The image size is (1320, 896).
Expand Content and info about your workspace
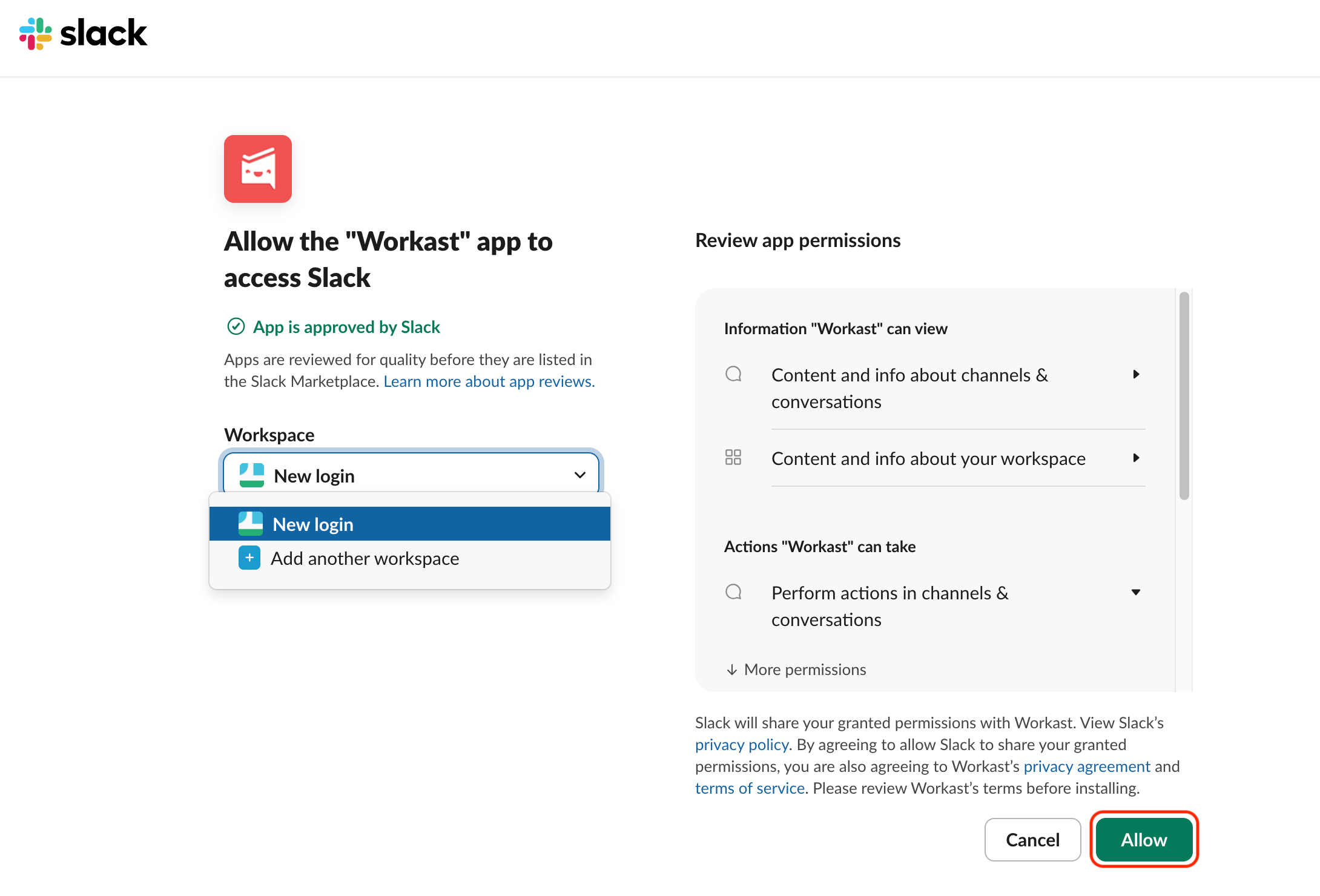click(x=1137, y=458)
